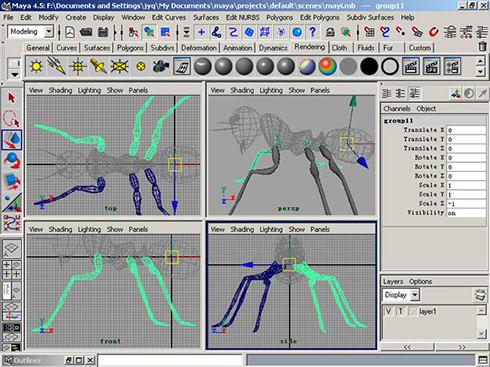Image resolution: width=490 pixels, height=367 pixels.
Task: Click the right double-arrow layer scroll button
Action: [461, 347]
